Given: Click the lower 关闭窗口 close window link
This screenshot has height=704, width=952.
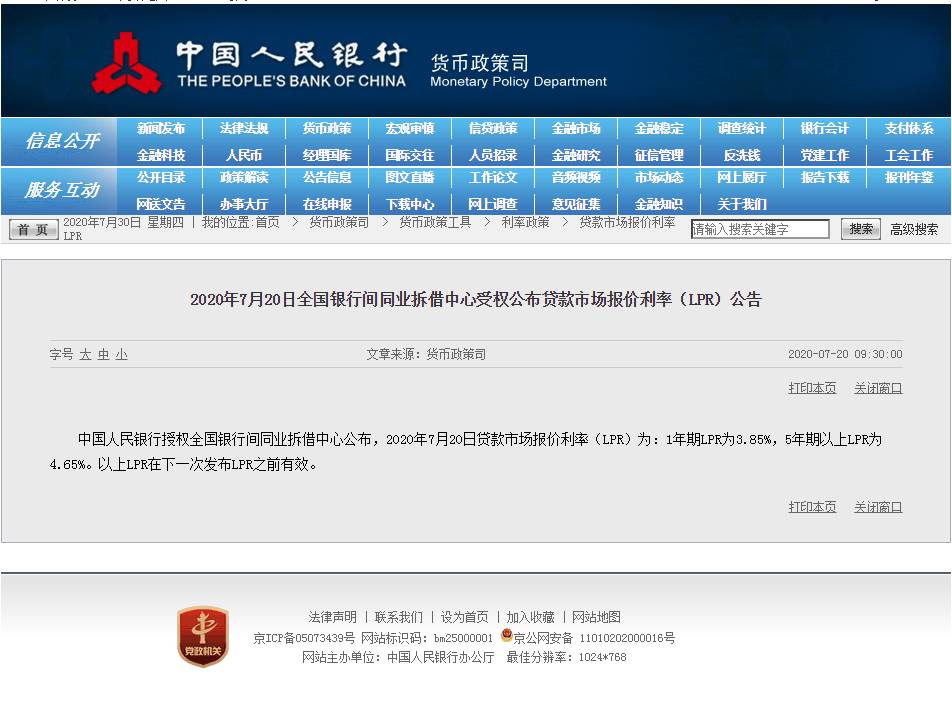Looking at the screenshot, I should pyautogui.click(x=878, y=507).
